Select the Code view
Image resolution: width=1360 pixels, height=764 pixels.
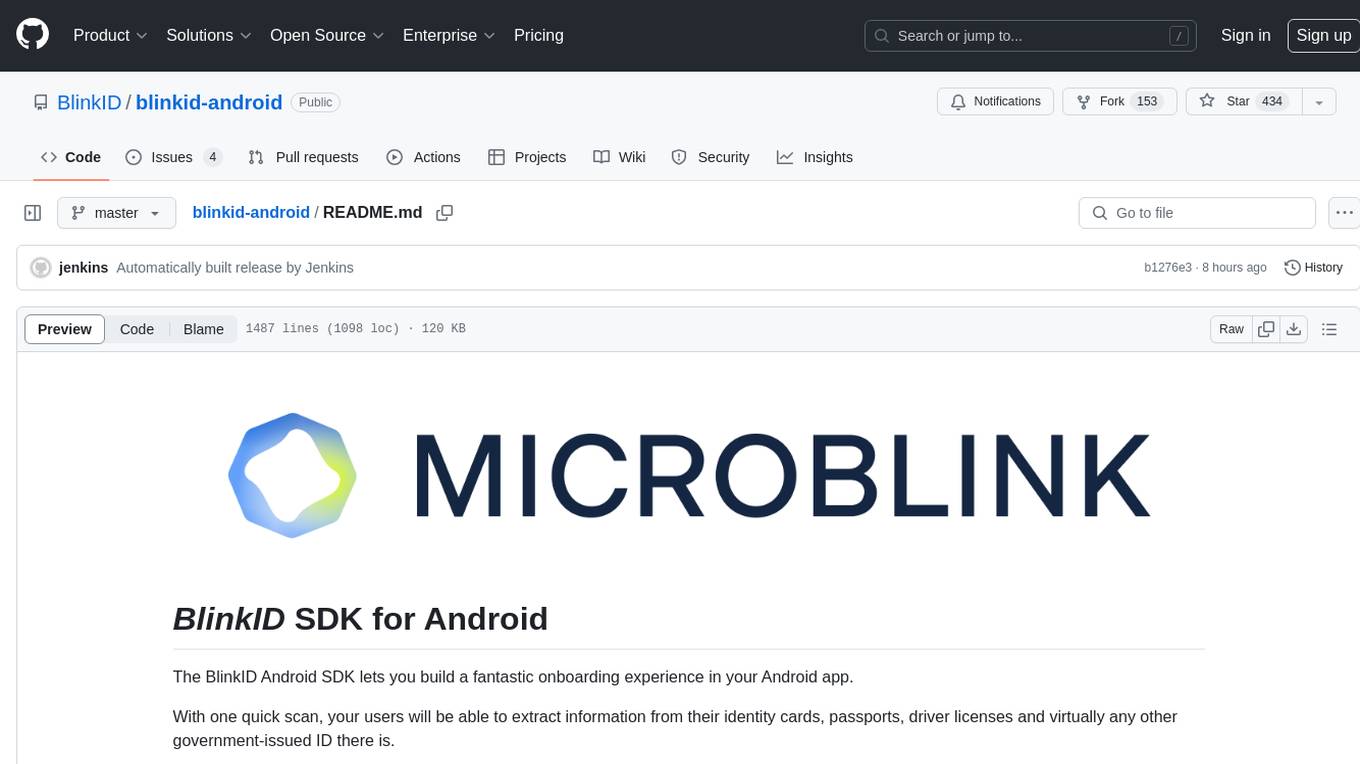[137, 329]
